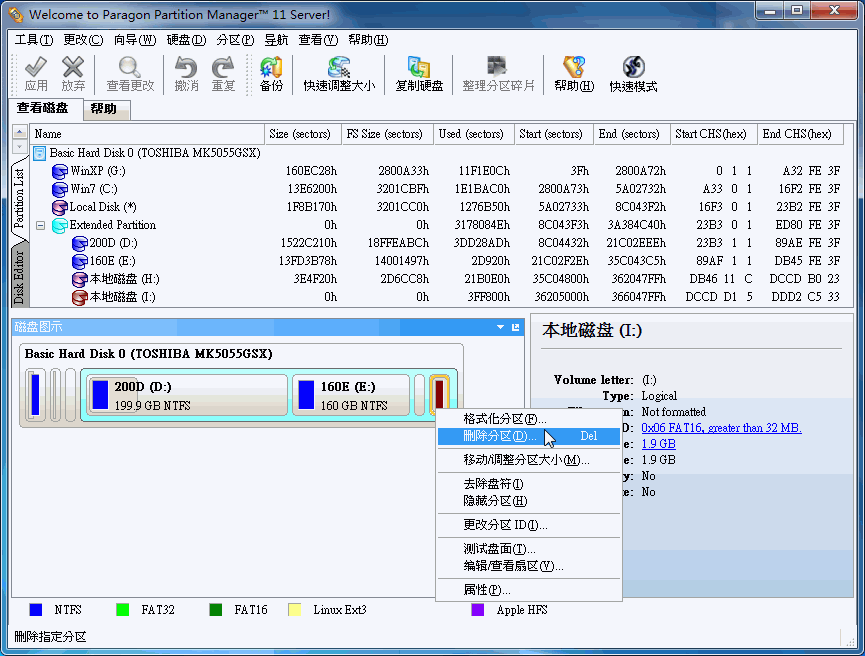Select the Win7 (C:) partition row
Screen dimensions: 865x656
[x=436, y=189]
